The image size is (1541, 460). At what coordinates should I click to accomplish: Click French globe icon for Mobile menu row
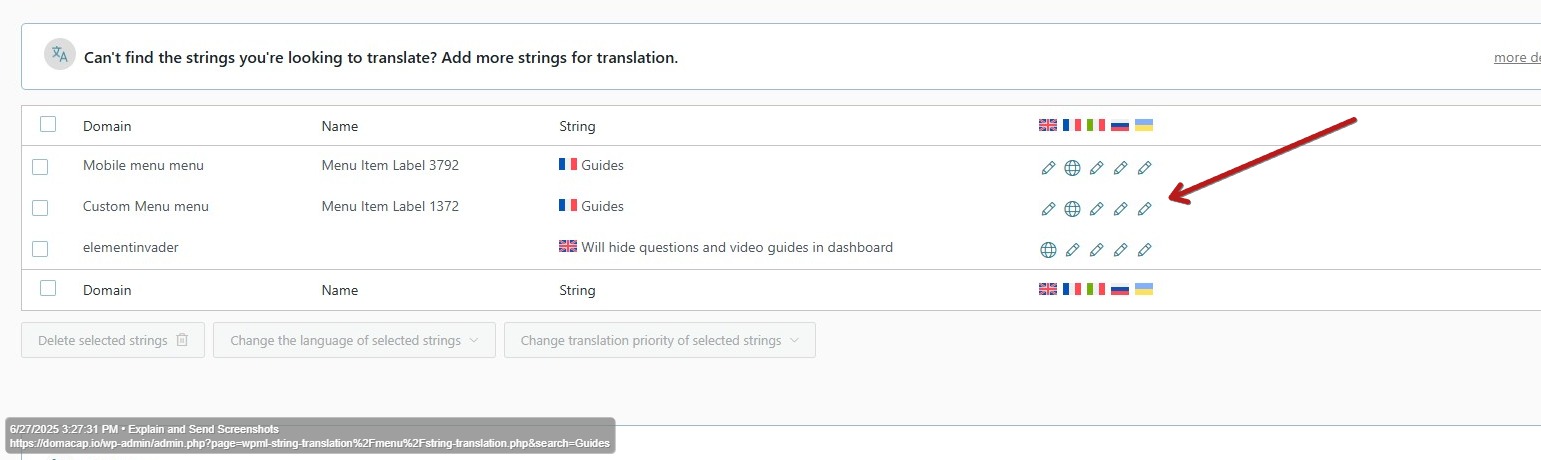pyautogui.click(x=1072, y=168)
